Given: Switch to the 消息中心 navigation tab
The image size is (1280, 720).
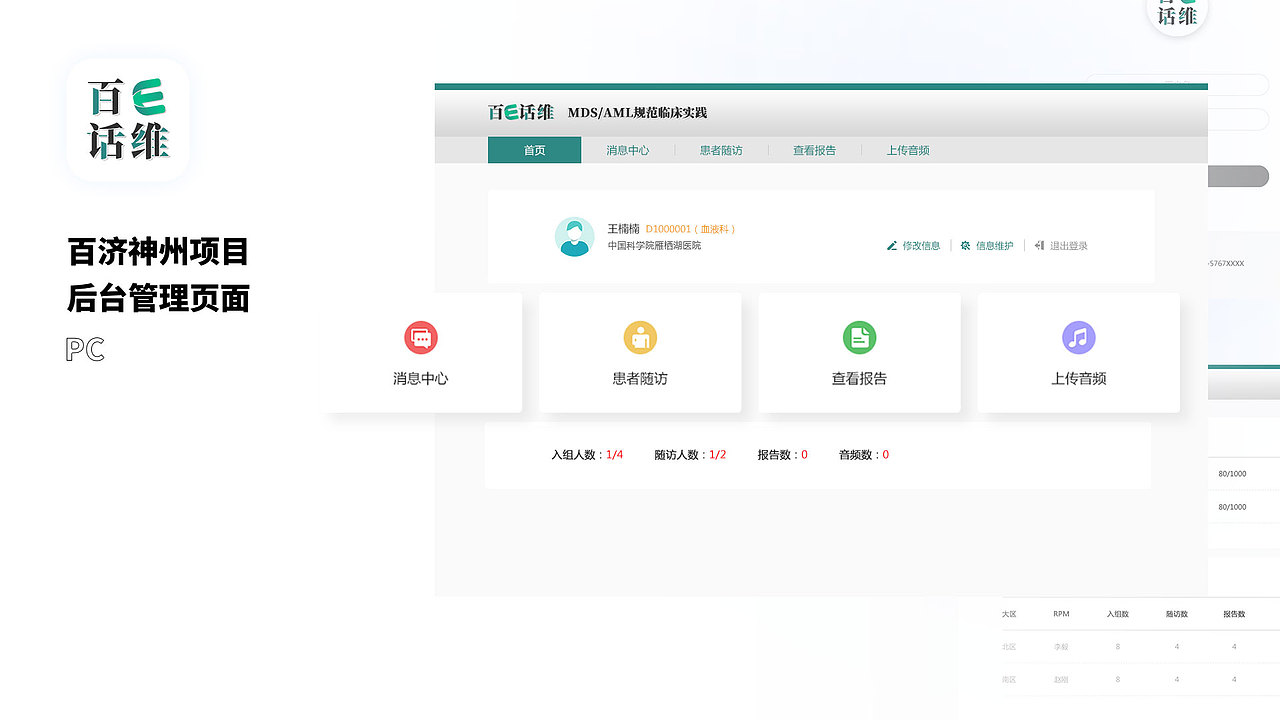Looking at the screenshot, I should click(x=627, y=150).
